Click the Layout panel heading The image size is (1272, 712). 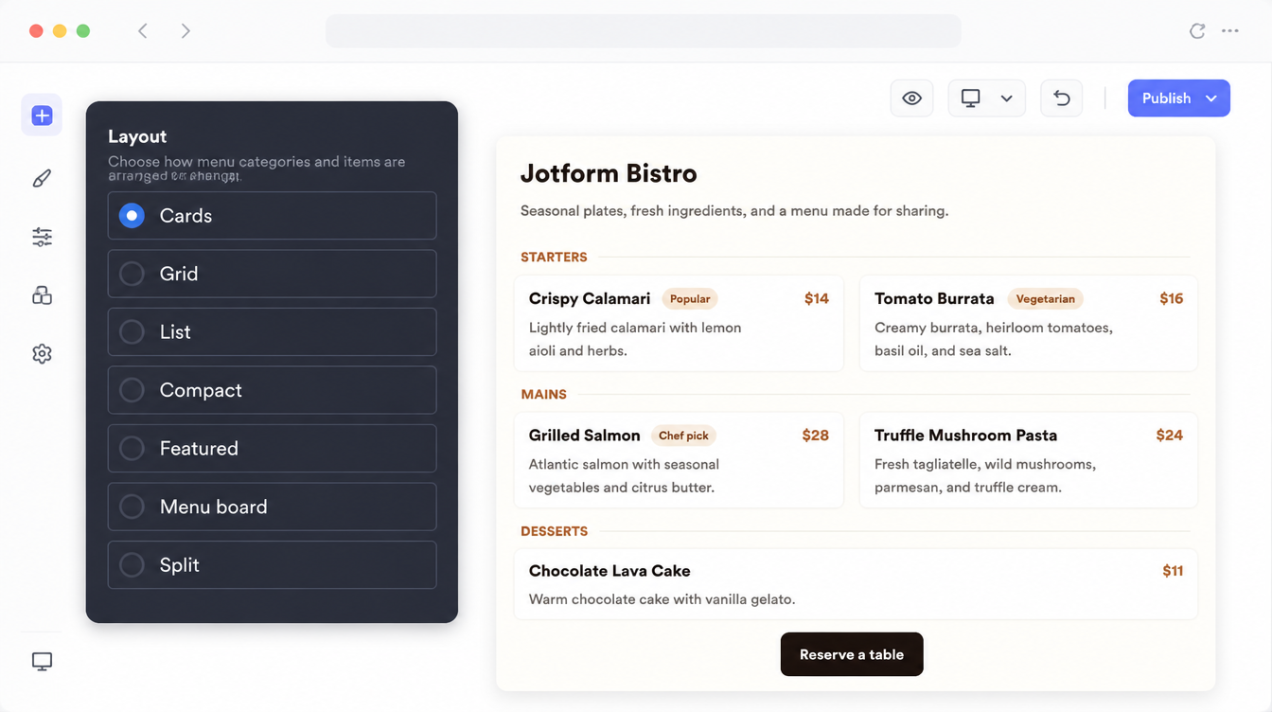pyautogui.click(x=137, y=136)
